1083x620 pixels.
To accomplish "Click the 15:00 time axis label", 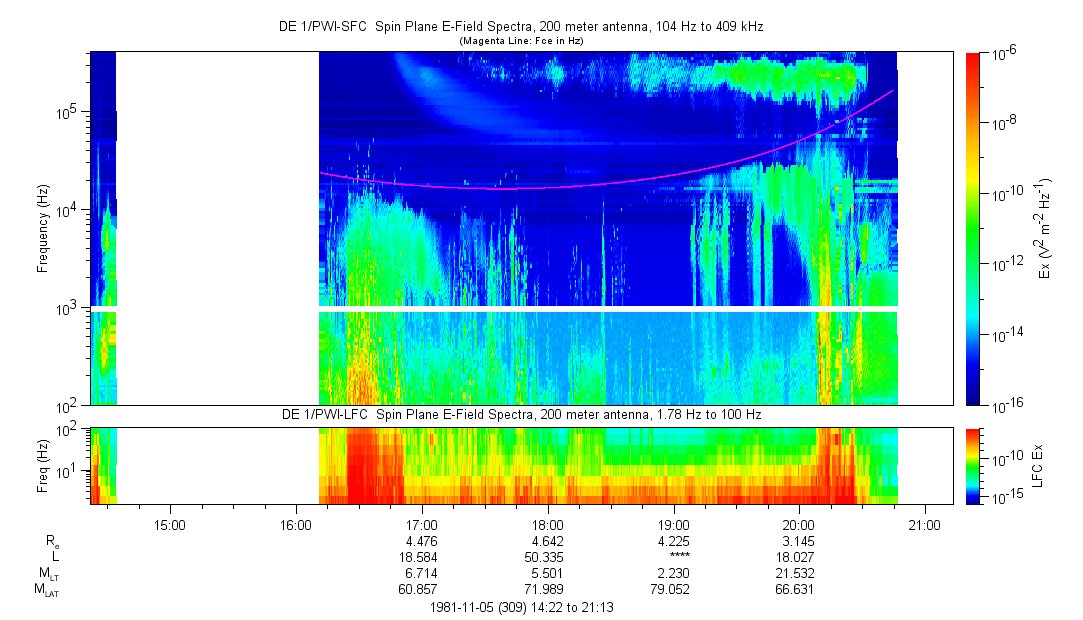I will (170, 524).
